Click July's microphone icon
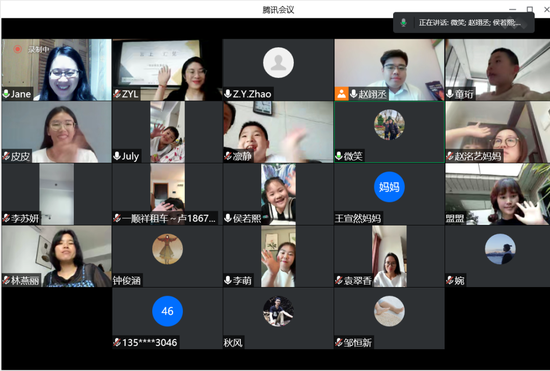This screenshot has height=371, width=550. pyautogui.click(x=117, y=156)
